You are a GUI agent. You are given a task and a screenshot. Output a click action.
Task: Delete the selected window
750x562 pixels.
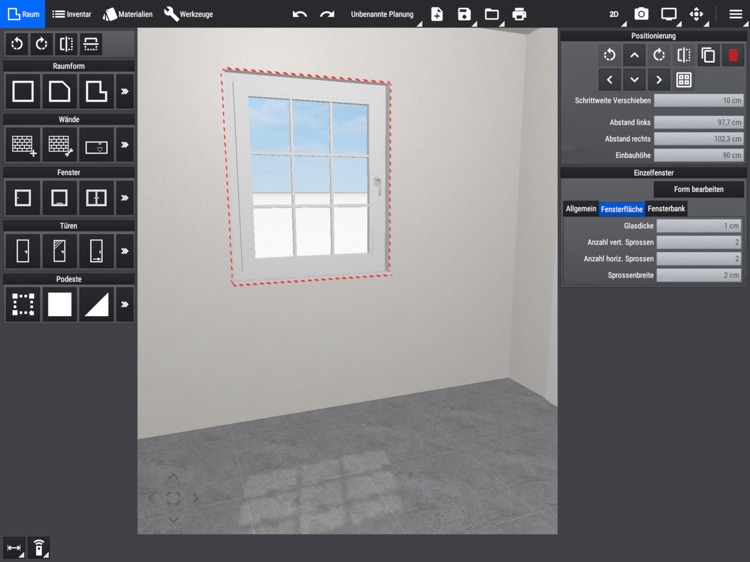click(733, 55)
